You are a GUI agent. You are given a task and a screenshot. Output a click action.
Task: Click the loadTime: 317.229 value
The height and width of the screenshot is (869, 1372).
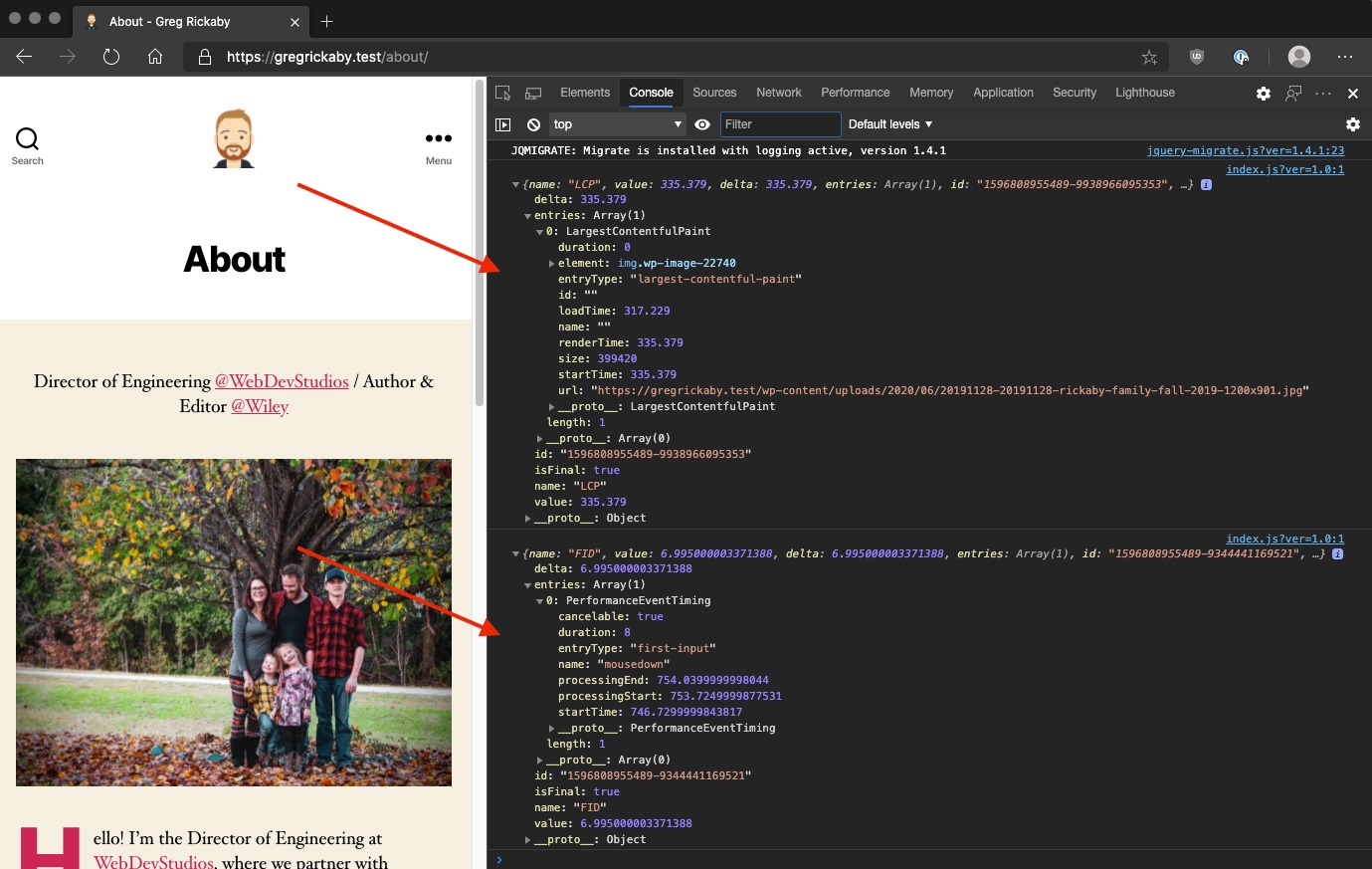[x=647, y=312]
